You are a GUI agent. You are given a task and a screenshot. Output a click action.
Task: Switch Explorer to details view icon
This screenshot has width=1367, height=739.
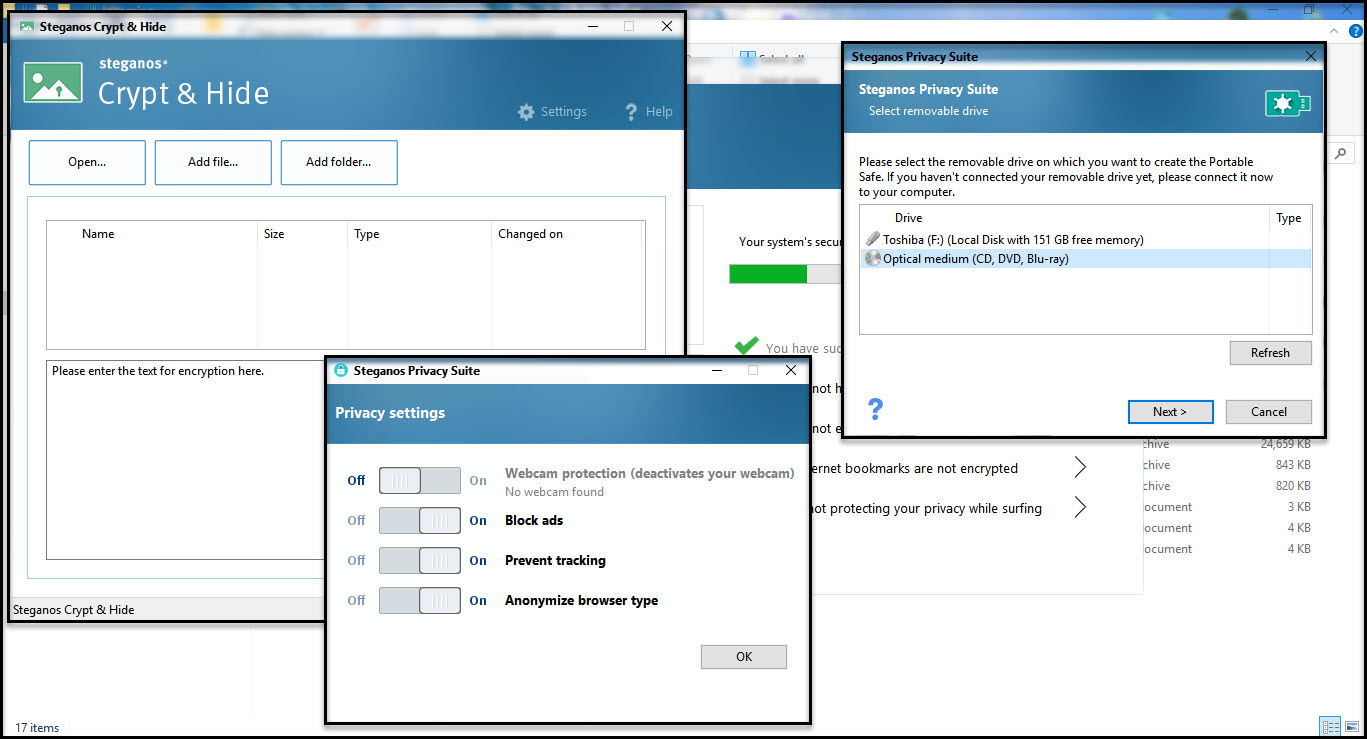coord(1329,726)
